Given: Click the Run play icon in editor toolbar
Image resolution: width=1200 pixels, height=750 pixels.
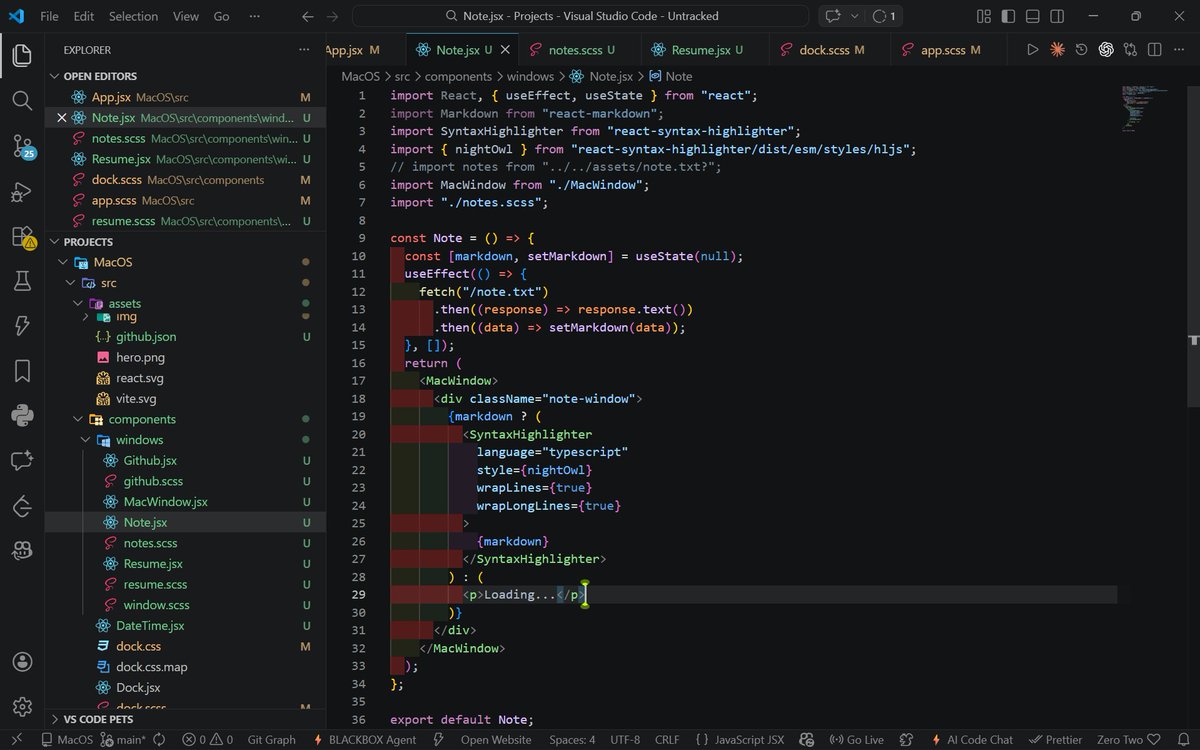Looking at the screenshot, I should click(1033, 50).
